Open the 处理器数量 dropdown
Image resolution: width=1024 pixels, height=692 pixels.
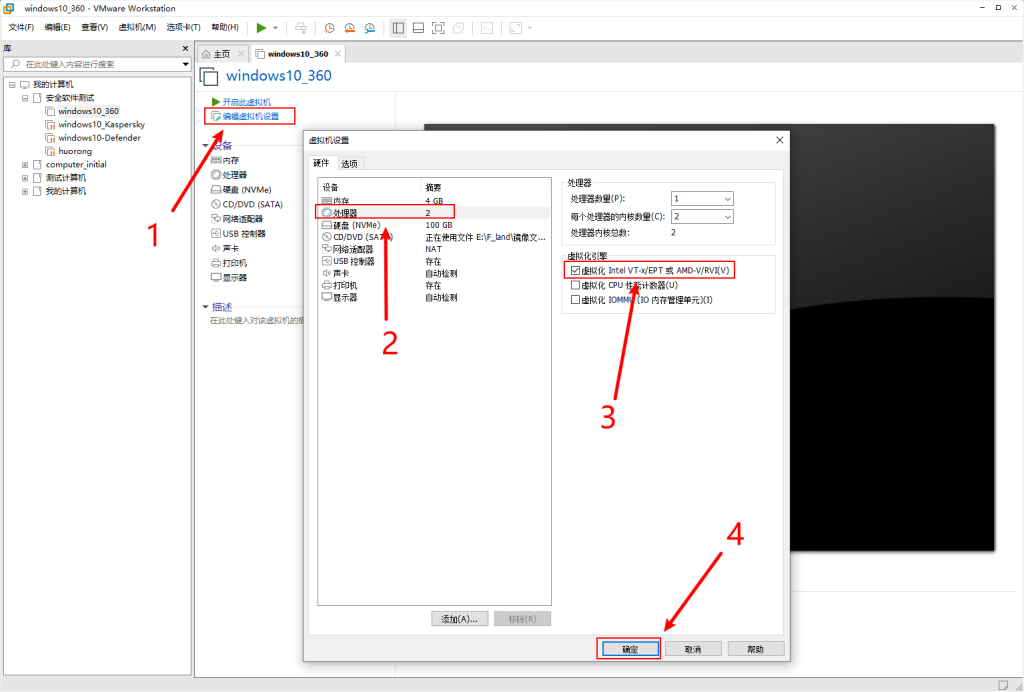pyautogui.click(x=702, y=199)
